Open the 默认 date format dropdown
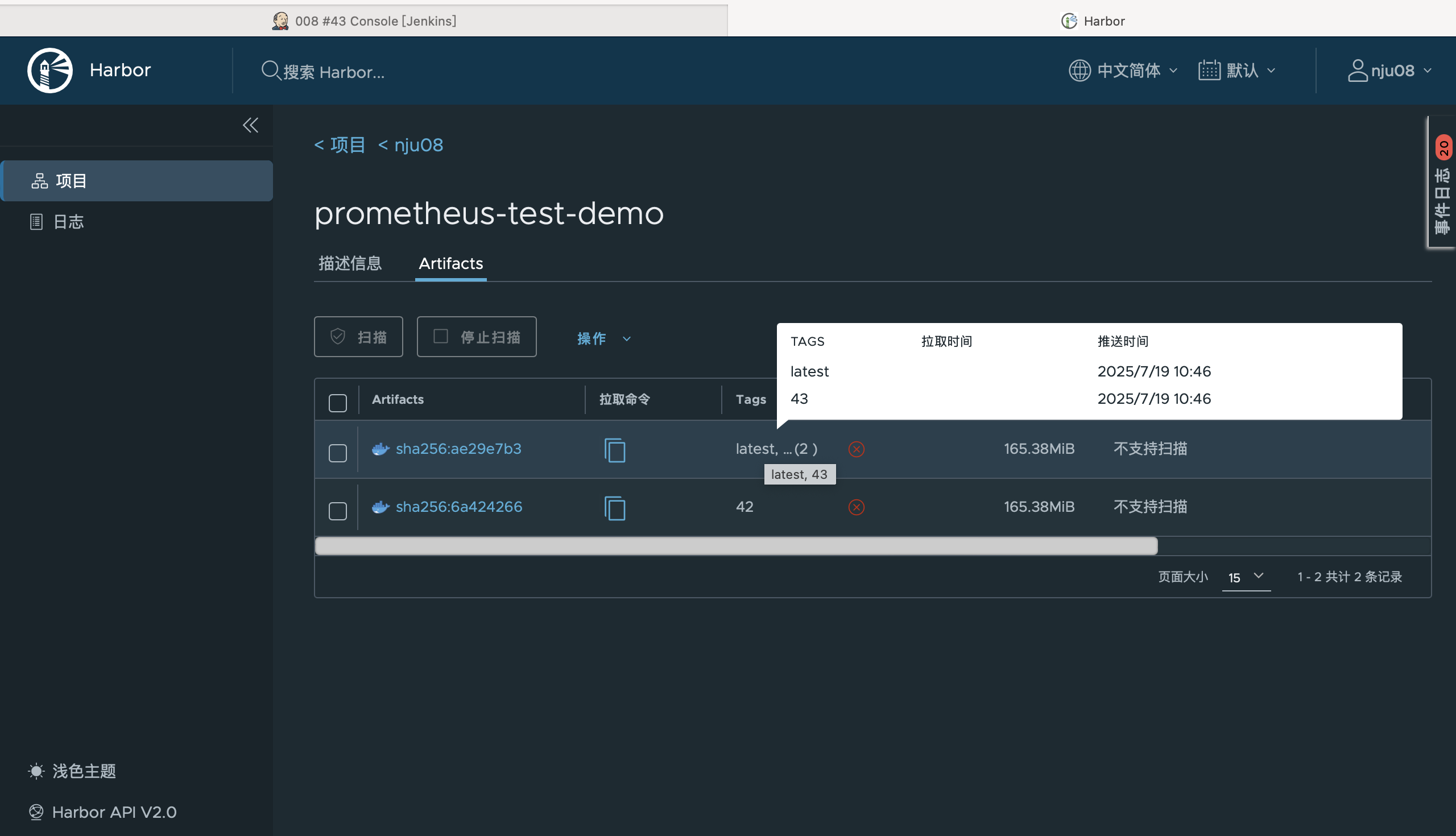Viewport: 1456px width, 836px height. point(1237,71)
